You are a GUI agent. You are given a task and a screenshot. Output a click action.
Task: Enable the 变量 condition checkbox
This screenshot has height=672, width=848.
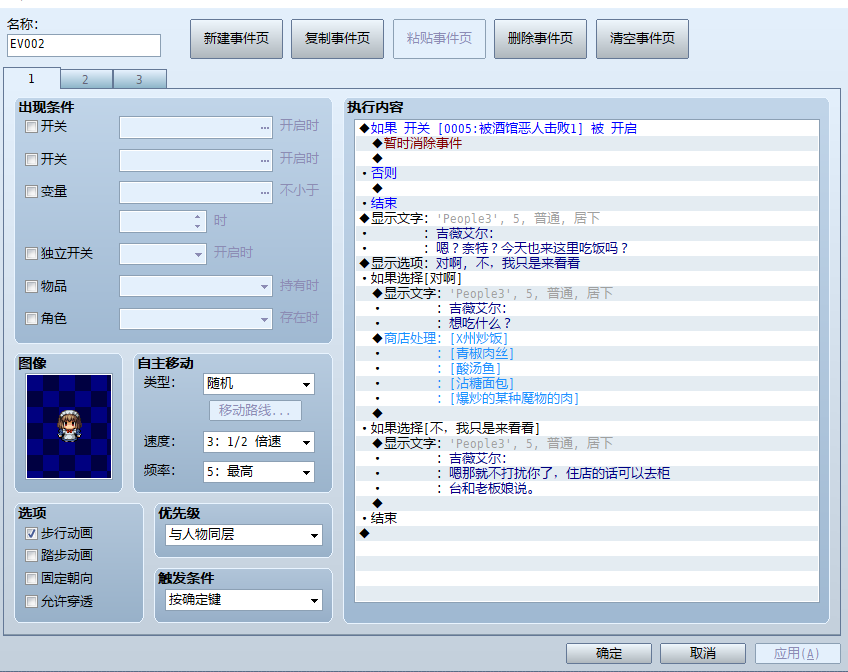pos(31,191)
